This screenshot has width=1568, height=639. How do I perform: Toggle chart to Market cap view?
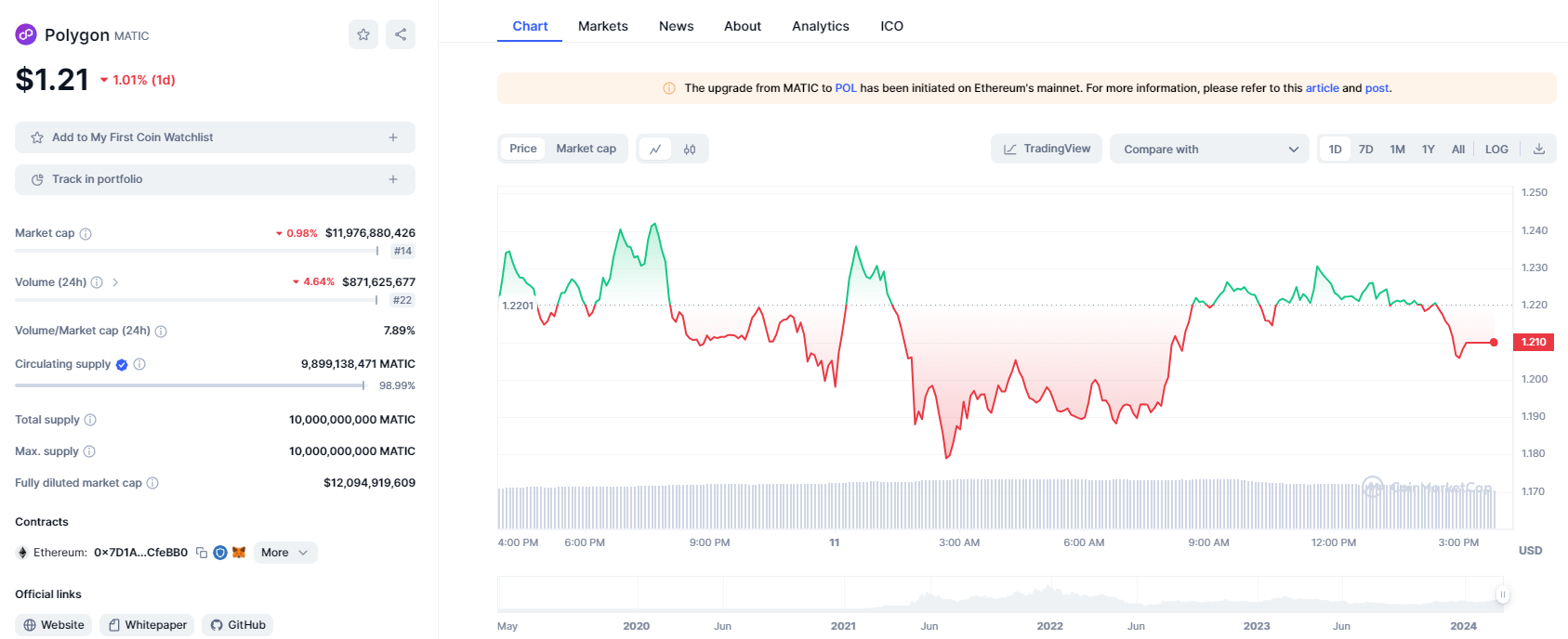(586, 149)
